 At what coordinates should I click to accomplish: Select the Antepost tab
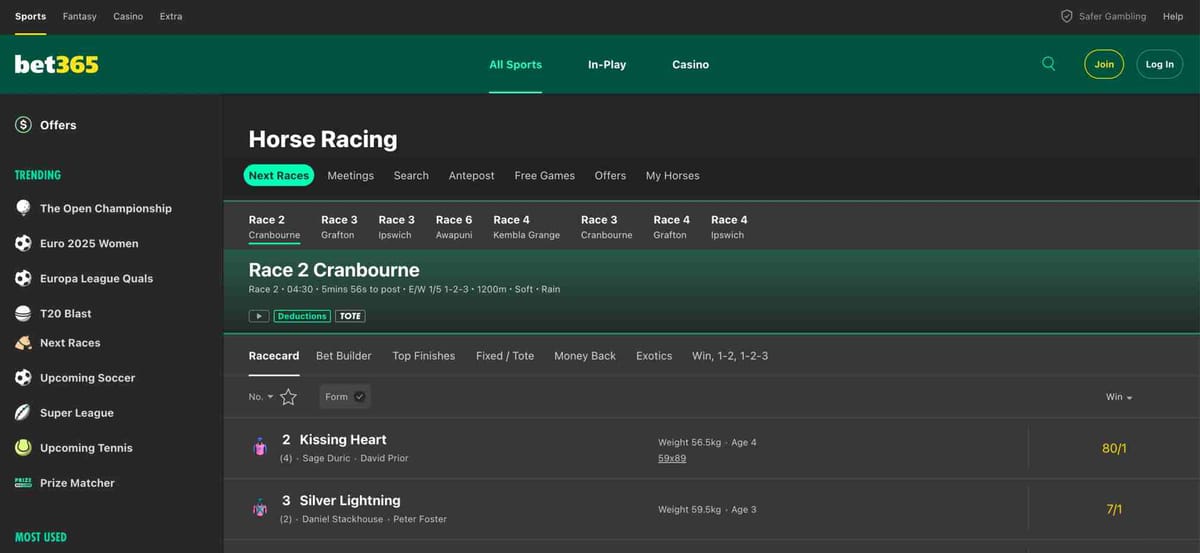tap(472, 175)
